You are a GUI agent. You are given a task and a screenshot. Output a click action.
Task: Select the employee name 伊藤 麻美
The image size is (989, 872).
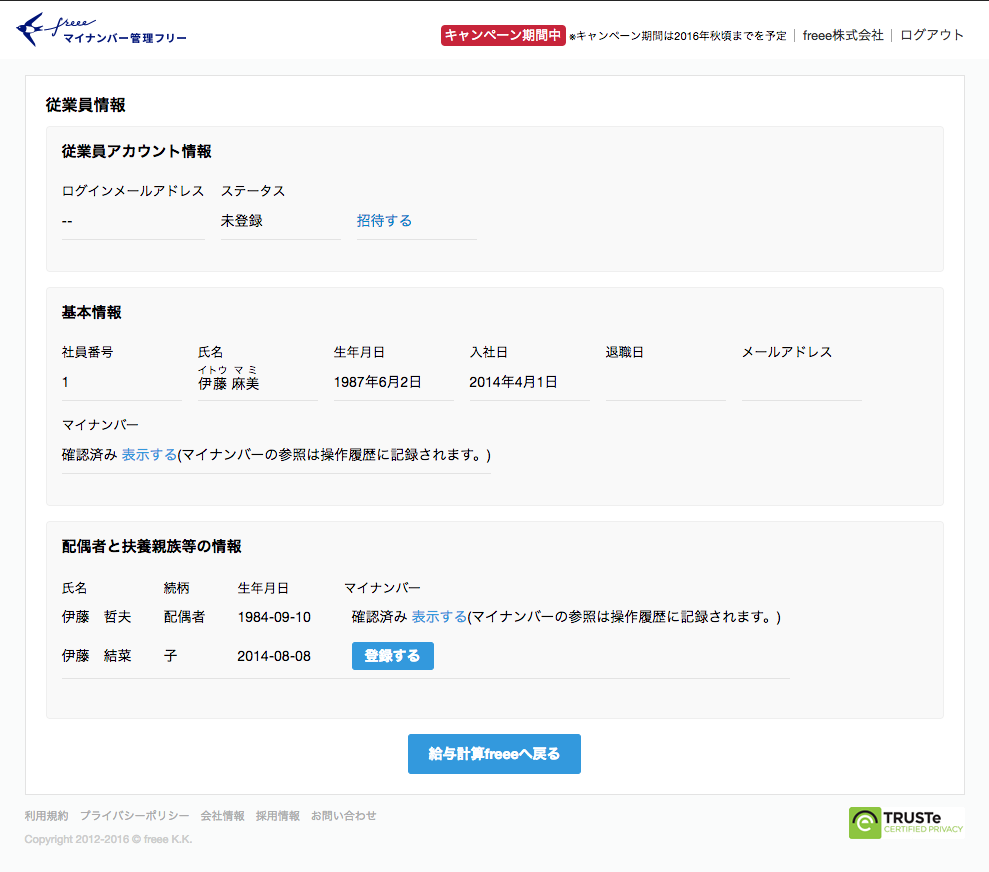(229, 383)
